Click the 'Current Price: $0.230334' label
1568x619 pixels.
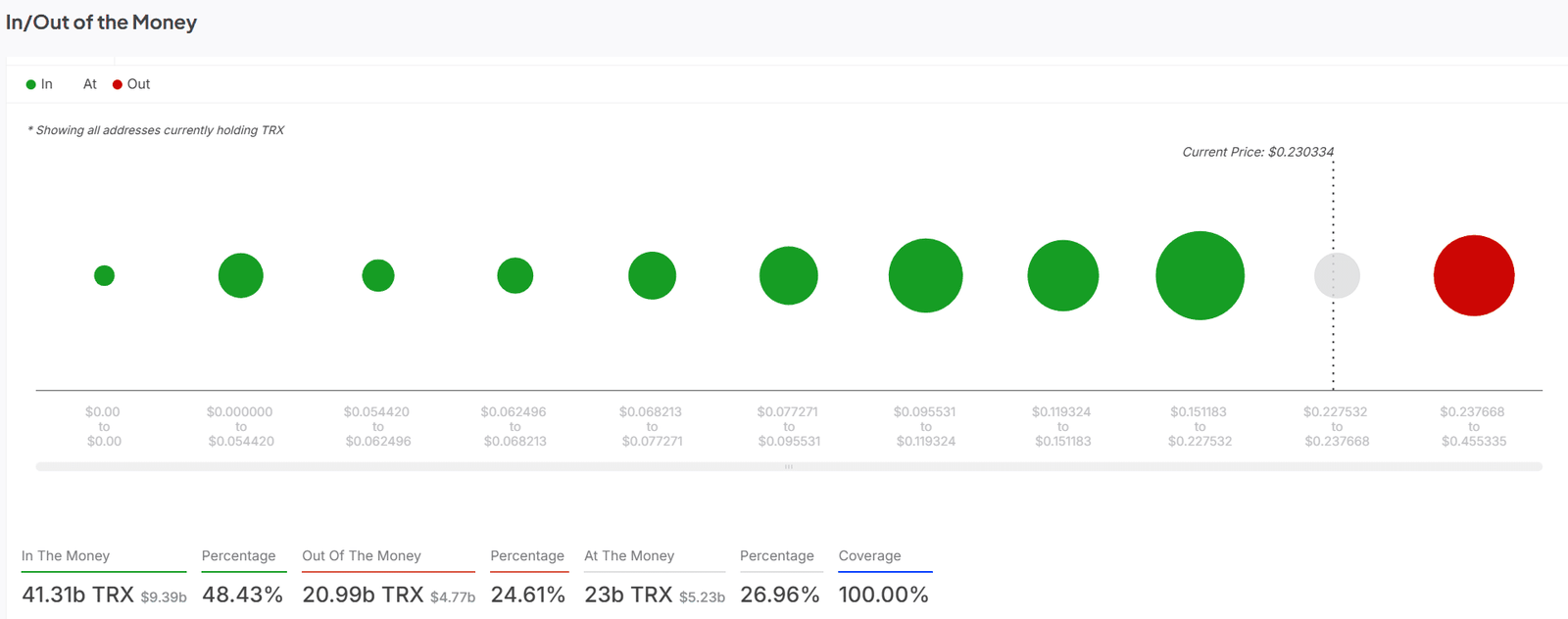(1257, 152)
